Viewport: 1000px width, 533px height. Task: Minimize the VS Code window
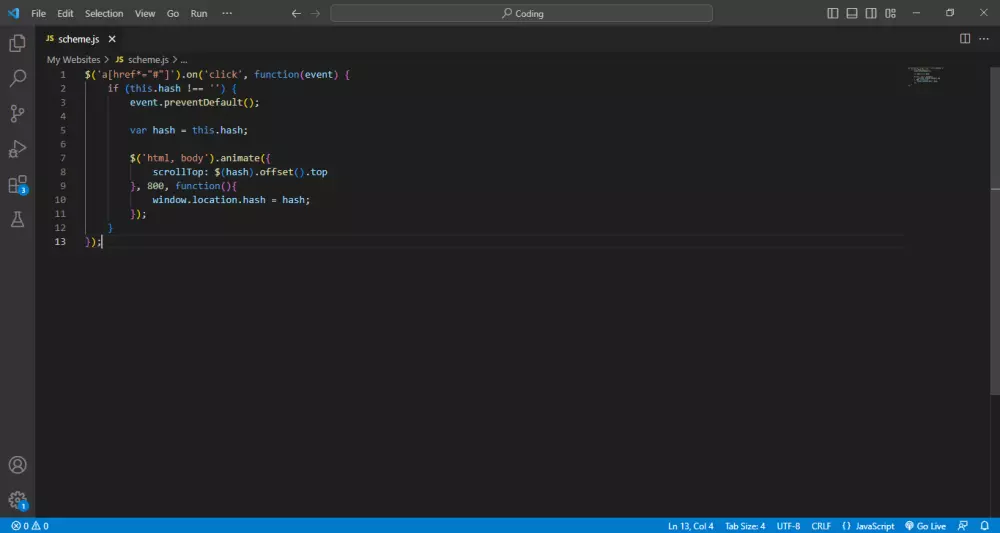(916, 13)
